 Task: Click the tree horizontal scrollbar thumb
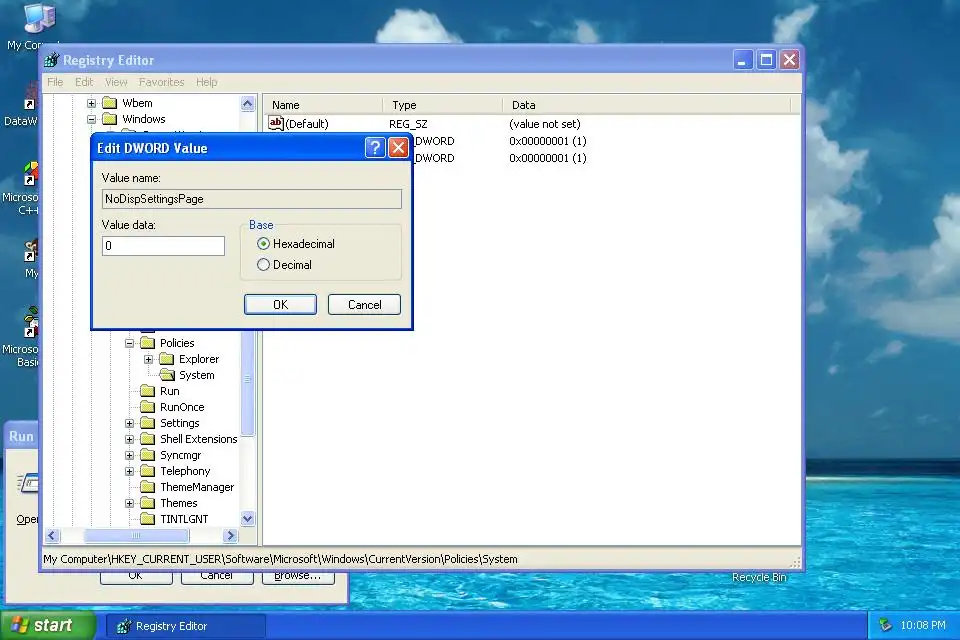pos(136,536)
